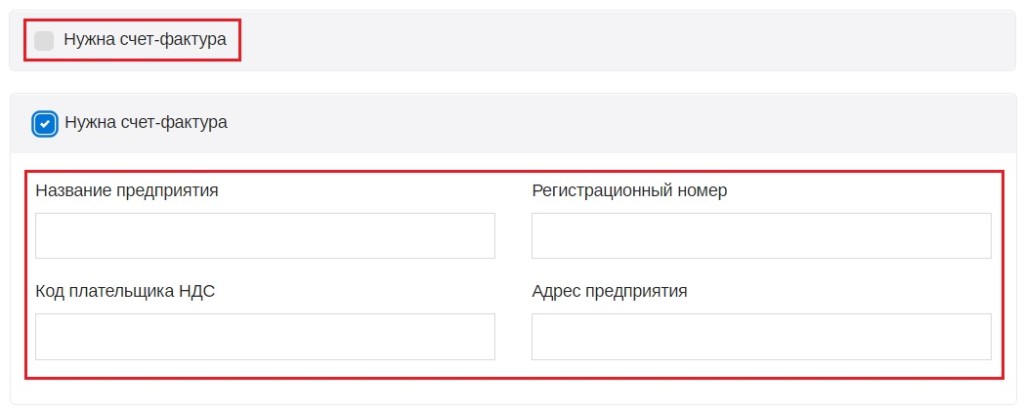The image size is (1024, 411).
Task: Click the "Адрес предприятия" field label
Action: point(609,291)
